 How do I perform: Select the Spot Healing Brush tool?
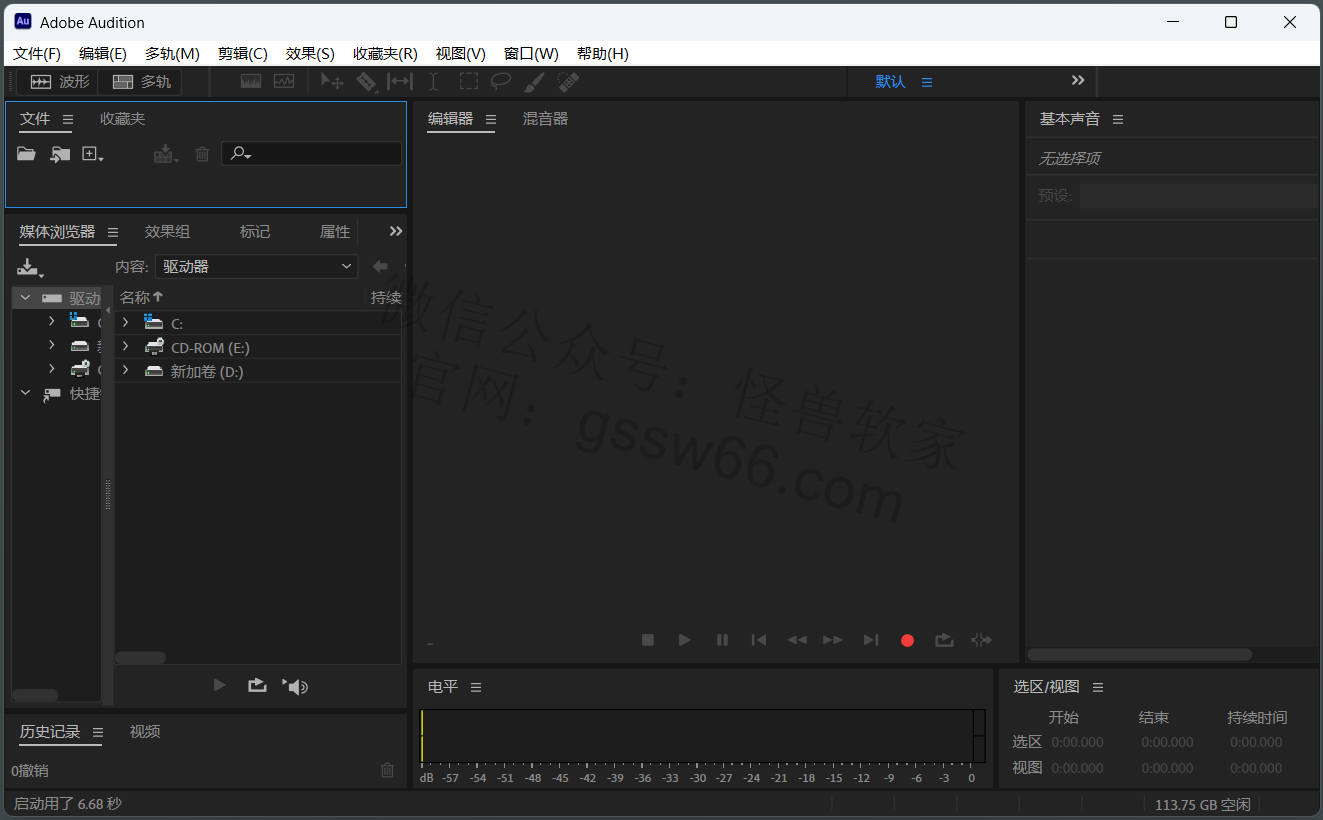(568, 82)
